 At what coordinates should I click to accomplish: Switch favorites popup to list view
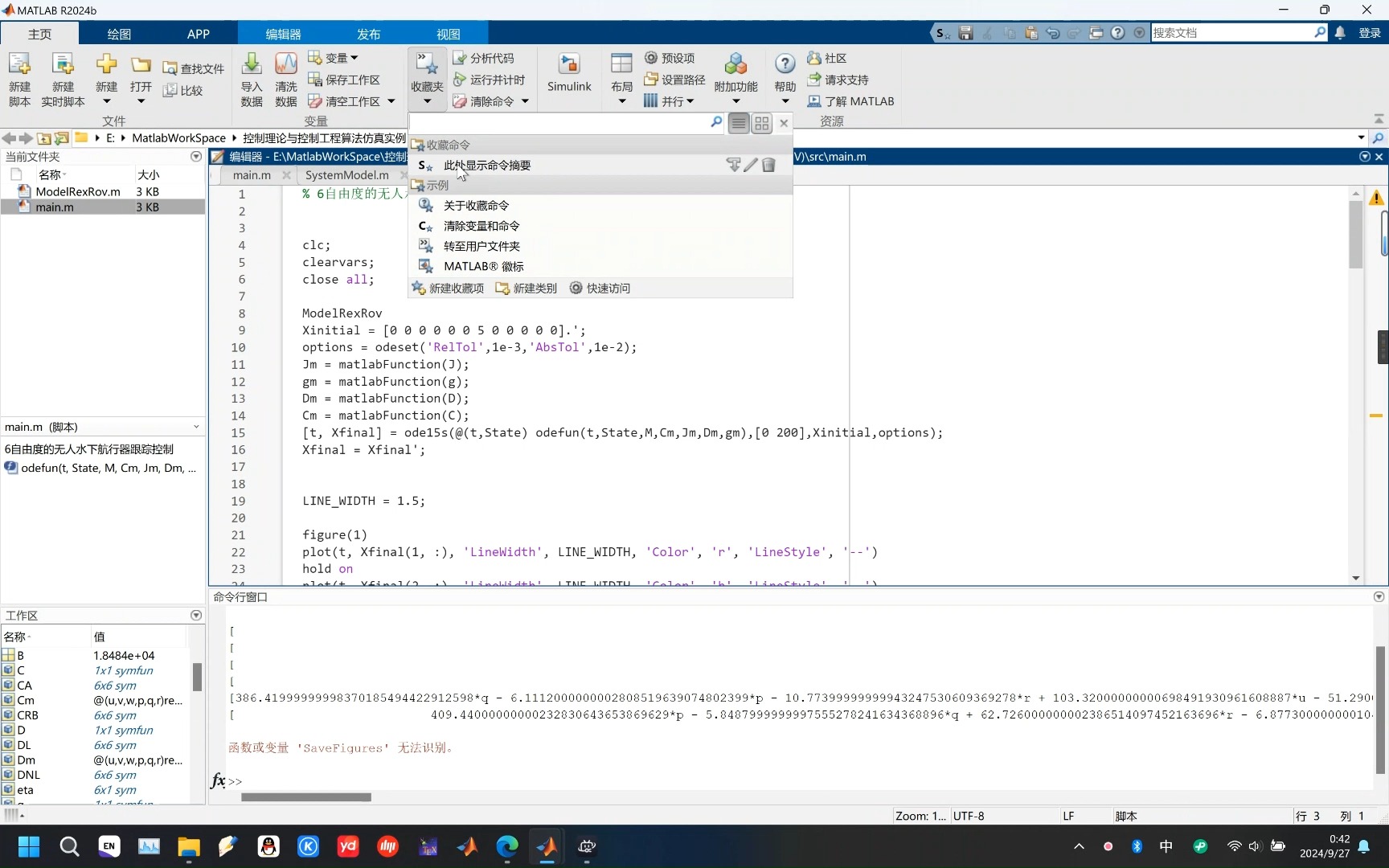[739, 123]
